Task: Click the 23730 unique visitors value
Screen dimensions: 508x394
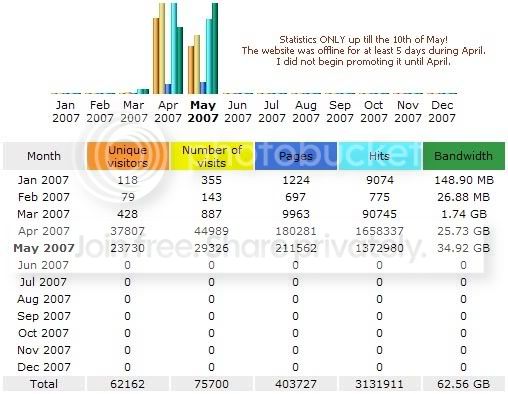Action: pyautogui.click(x=128, y=248)
